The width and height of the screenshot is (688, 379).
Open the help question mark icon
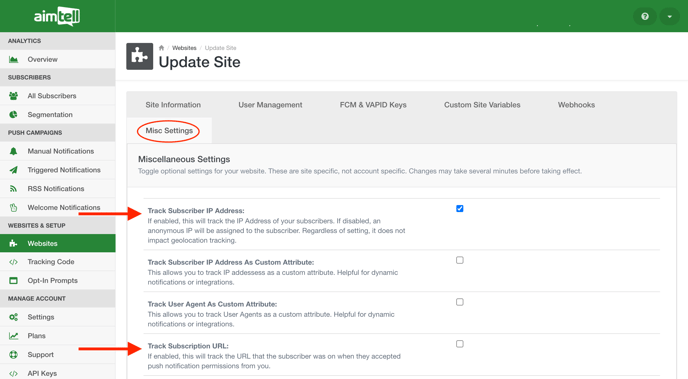(645, 16)
